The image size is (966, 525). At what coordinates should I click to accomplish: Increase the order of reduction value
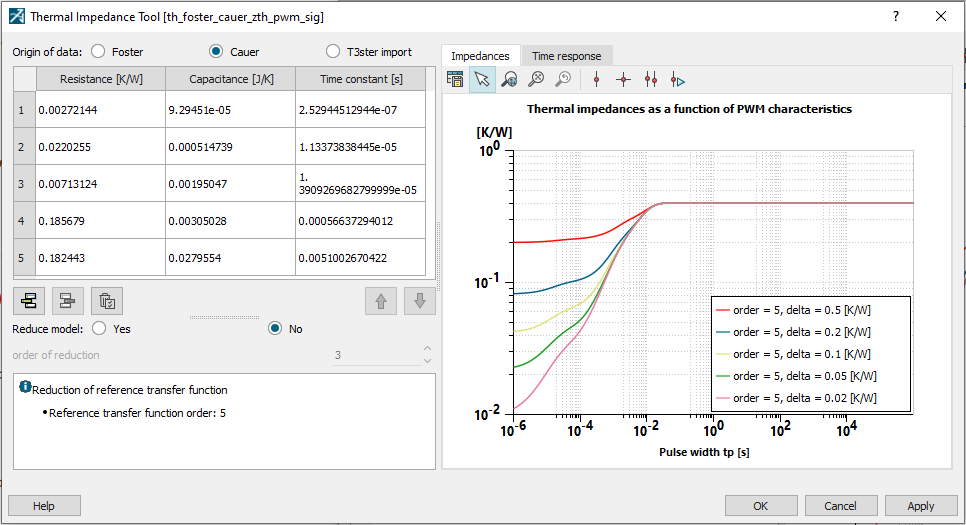427,349
